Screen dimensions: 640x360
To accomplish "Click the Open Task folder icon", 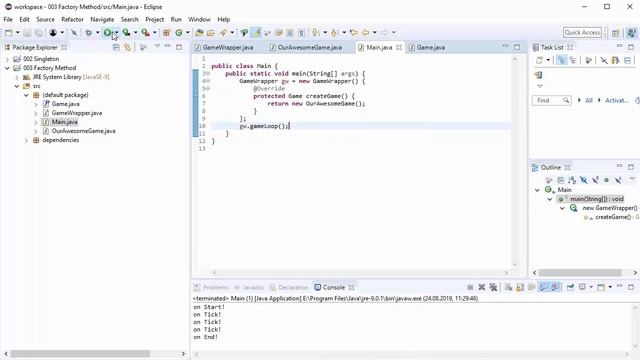I will 211,33.
